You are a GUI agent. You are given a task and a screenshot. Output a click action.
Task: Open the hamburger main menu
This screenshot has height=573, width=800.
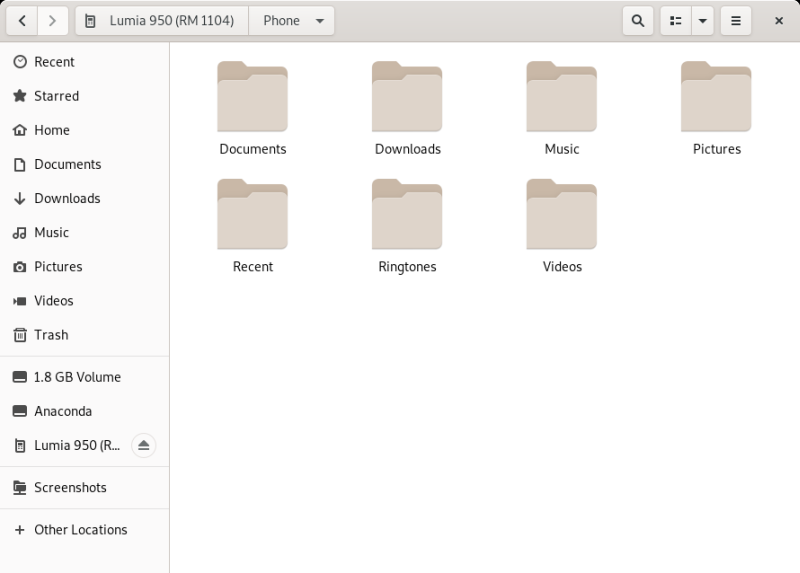pos(736,21)
